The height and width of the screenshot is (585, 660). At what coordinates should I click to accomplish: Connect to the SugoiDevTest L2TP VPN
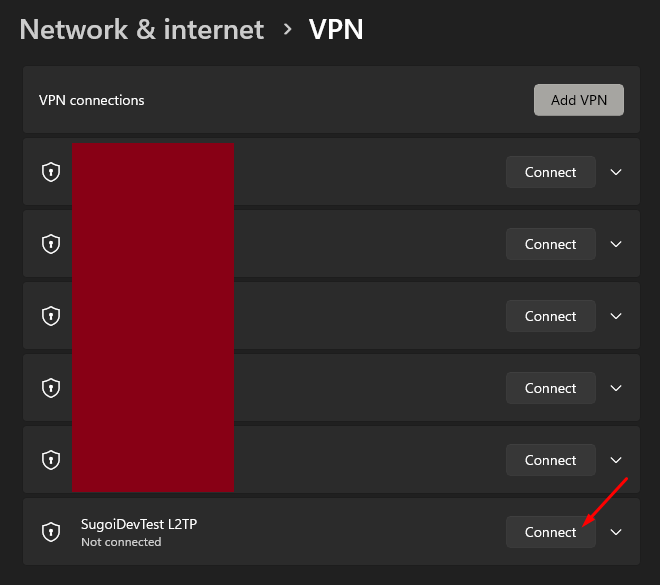click(550, 532)
